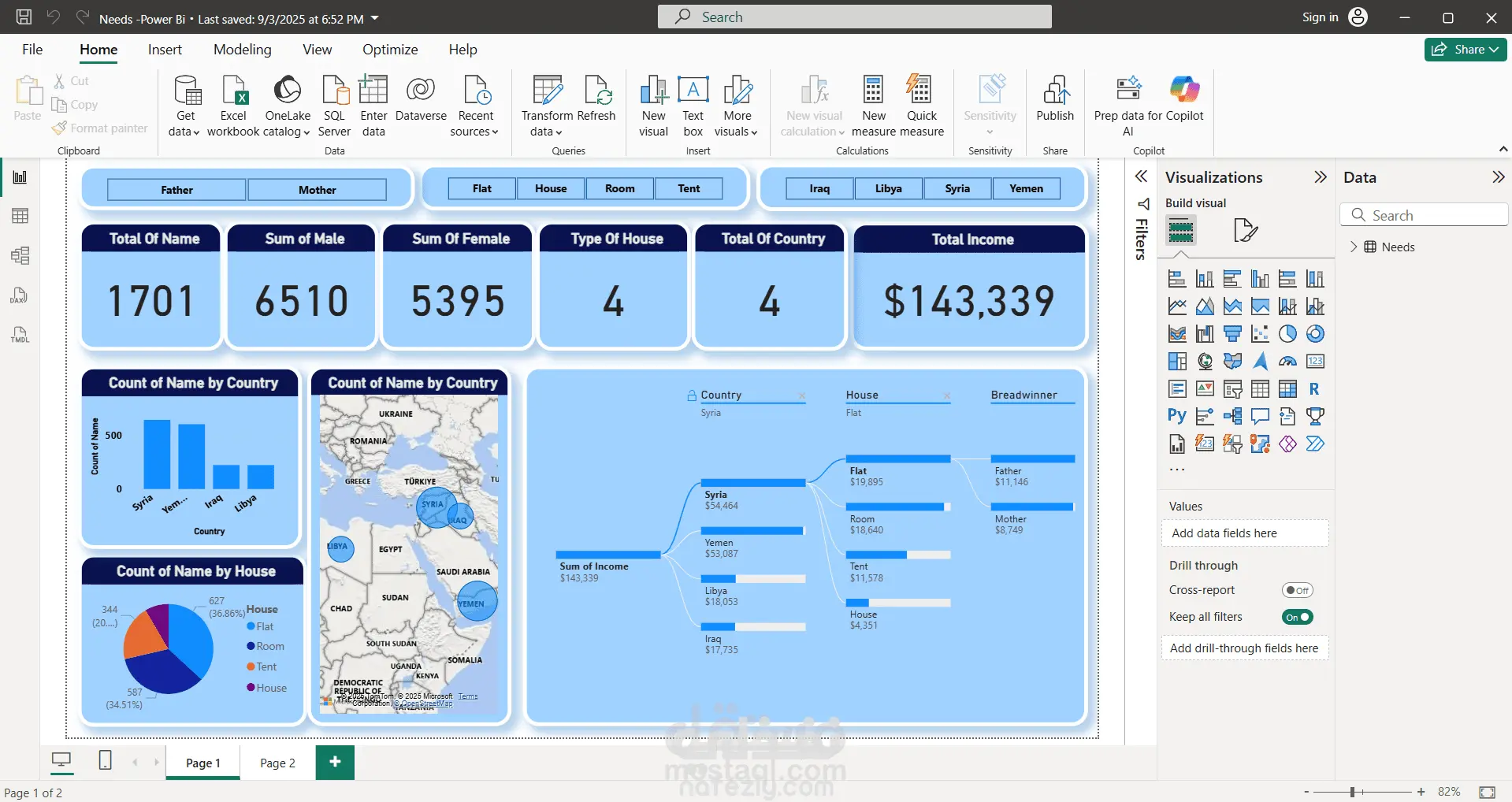Open the Insert ribbon tab
Viewport: 1512px width, 802px height.
point(165,50)
